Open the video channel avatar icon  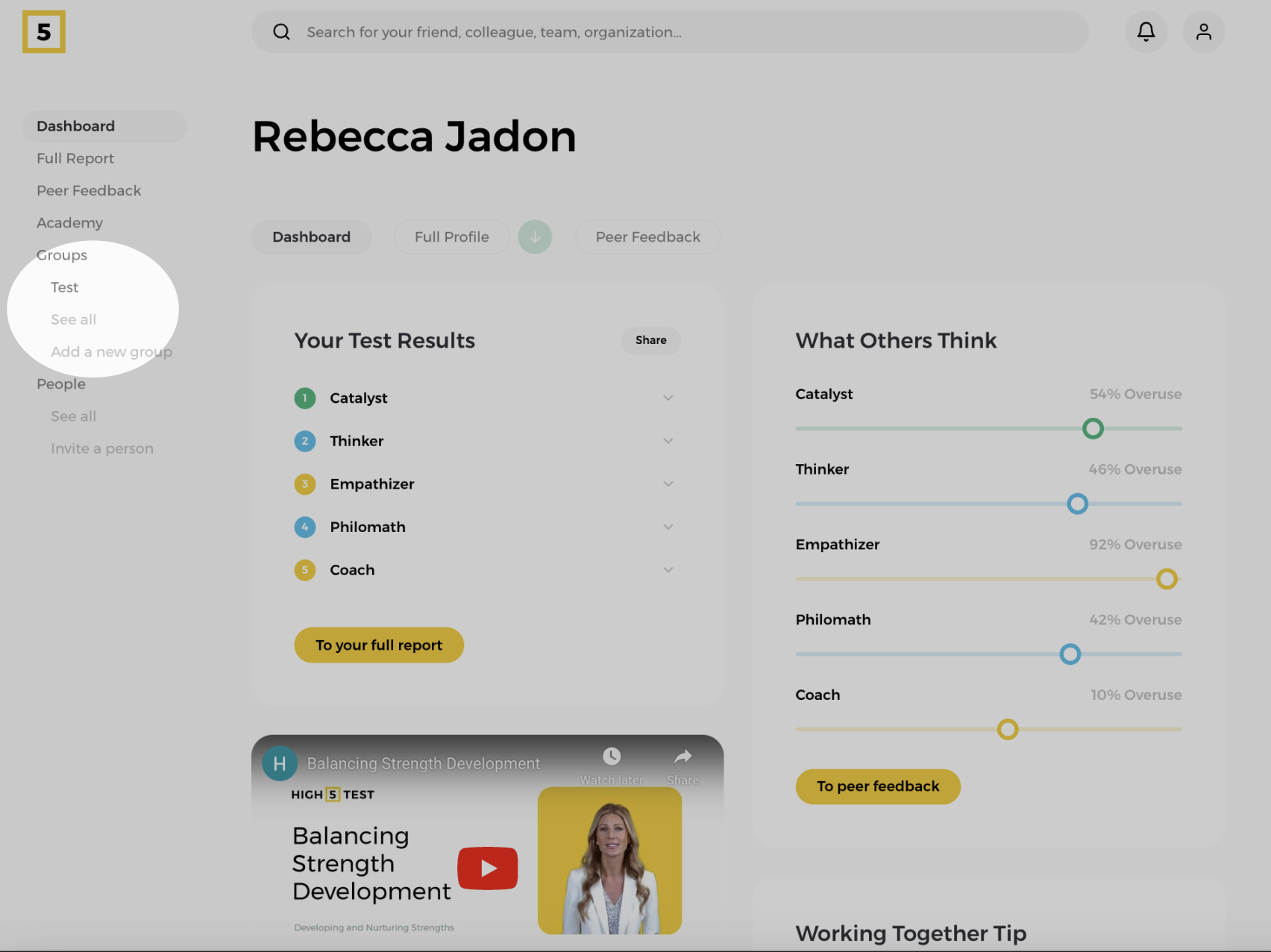280,763
